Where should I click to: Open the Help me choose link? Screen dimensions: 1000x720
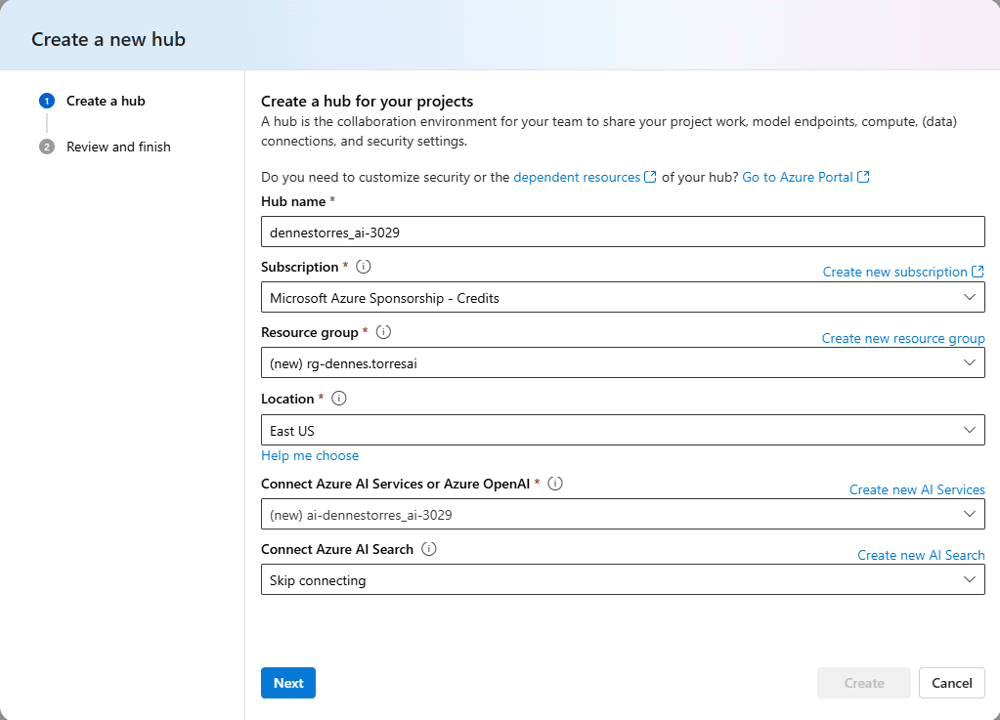point(310,455)
